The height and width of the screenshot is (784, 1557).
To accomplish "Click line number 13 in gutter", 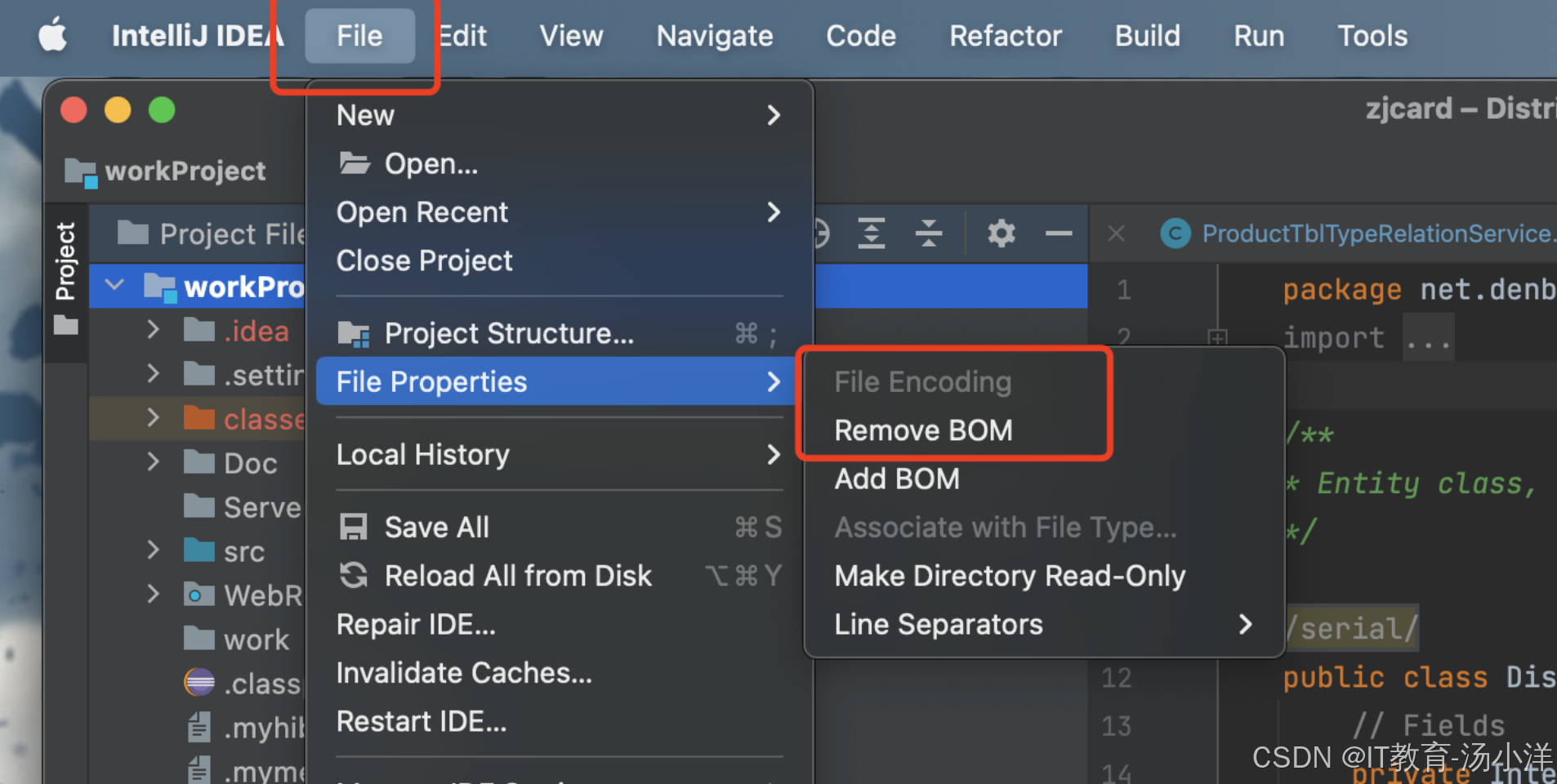I will pyautogui.click(x=1117, y=725).
